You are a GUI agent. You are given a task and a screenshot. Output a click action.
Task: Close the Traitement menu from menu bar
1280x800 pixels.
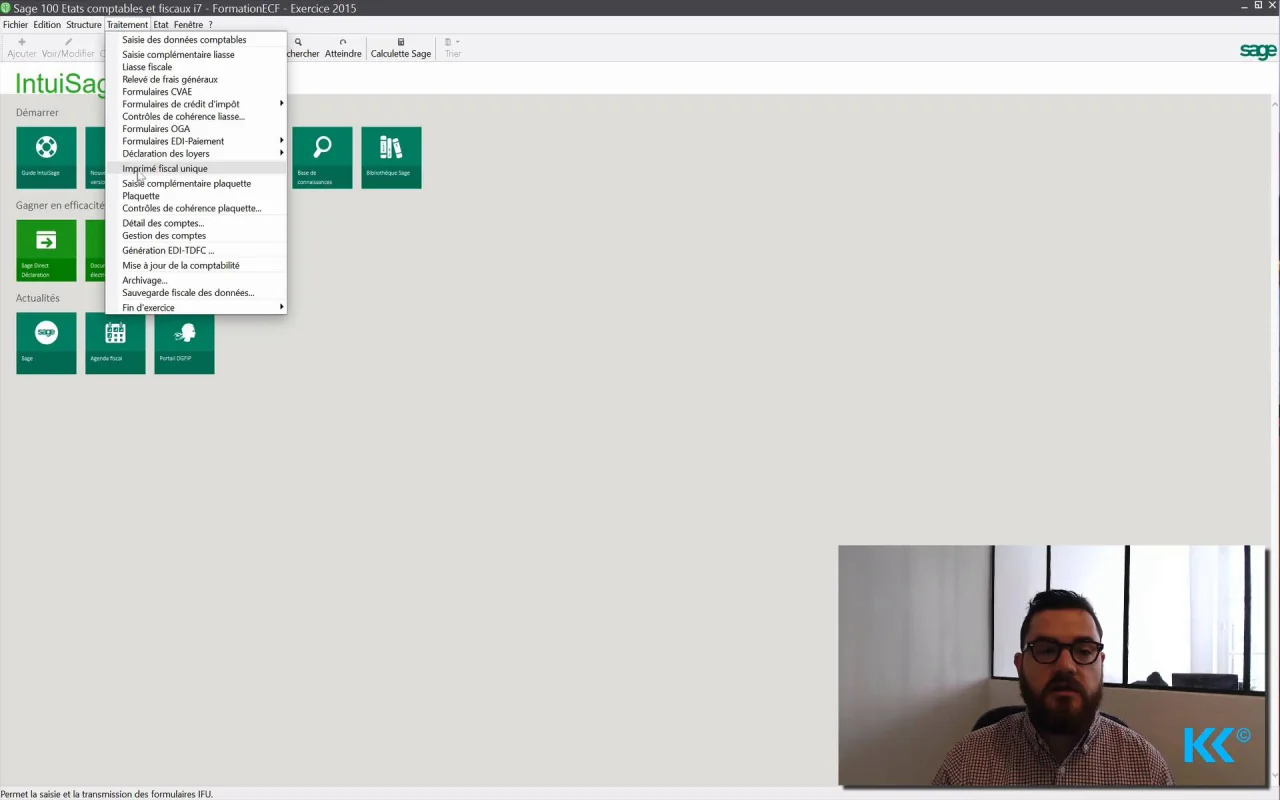(x=127, y=25)
